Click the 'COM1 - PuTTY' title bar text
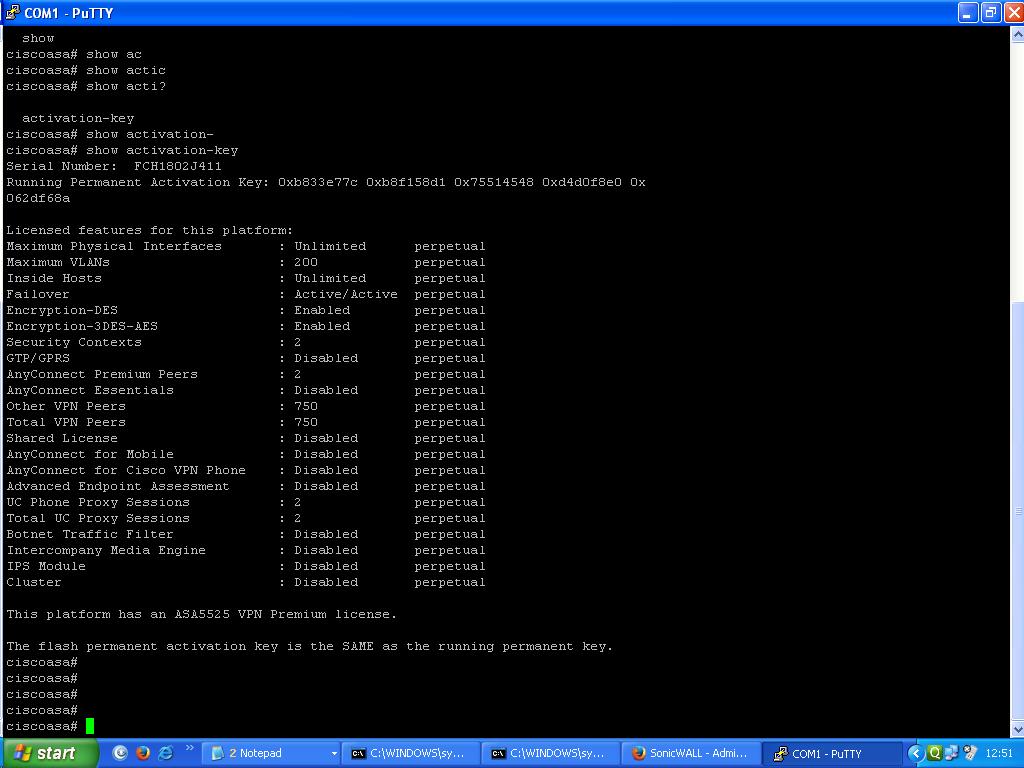This screenshot has width=1024, height=768. (69, 13)
